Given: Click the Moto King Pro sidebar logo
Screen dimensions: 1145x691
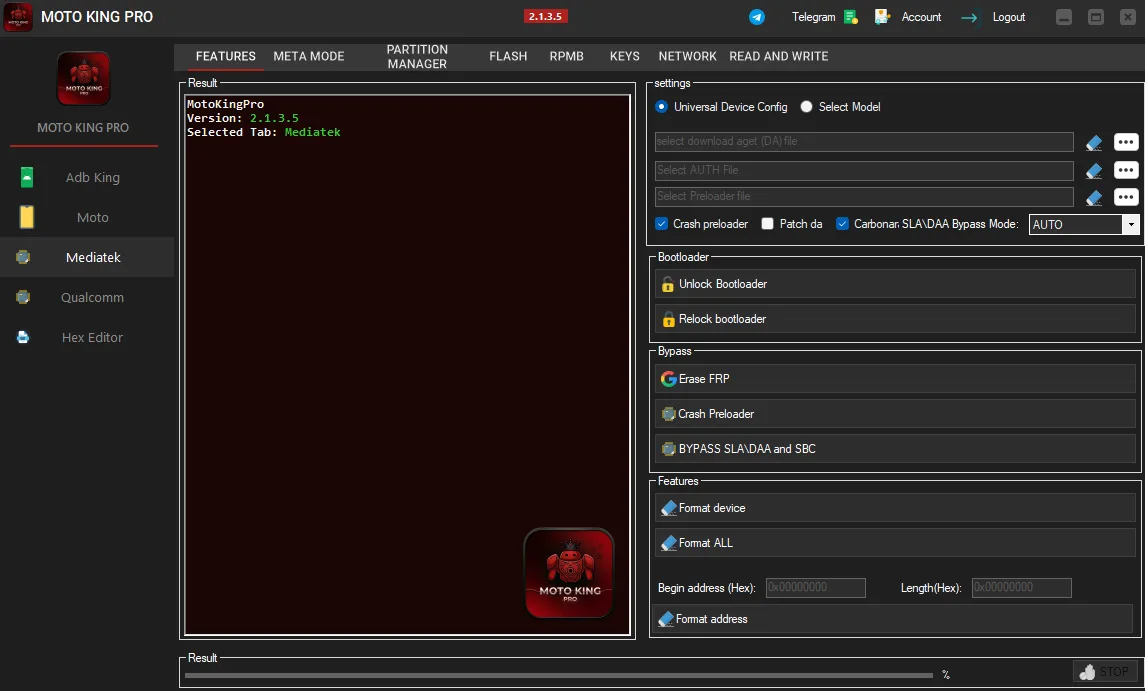Looking at the screenshot, I should pos(84,78).
